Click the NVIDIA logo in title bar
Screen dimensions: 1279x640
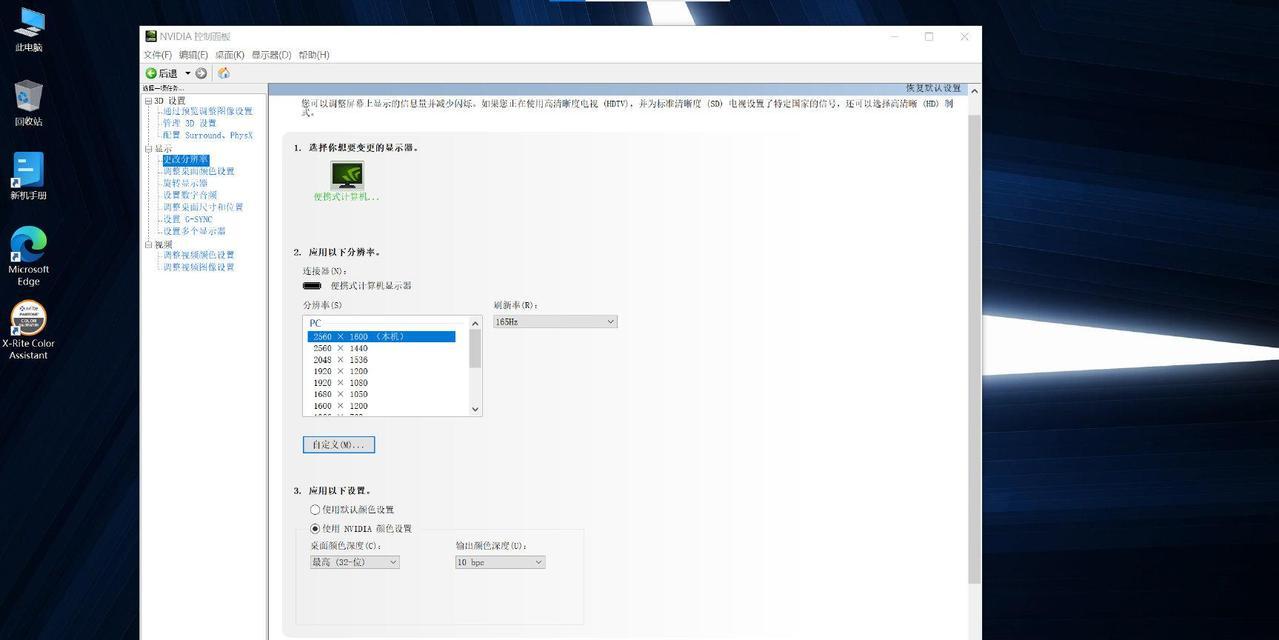[151, 36]
